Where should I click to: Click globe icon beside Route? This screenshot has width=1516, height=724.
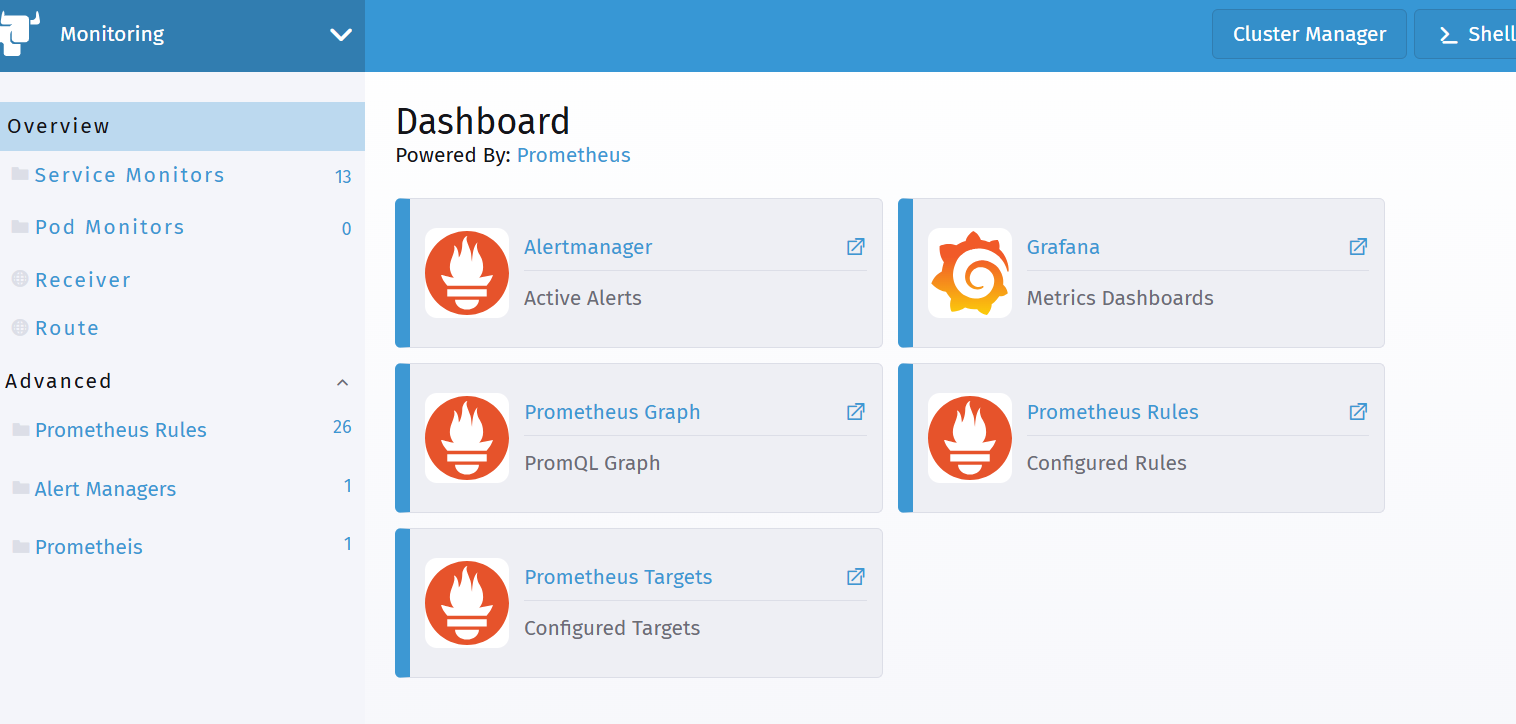[x=20, y=327]
